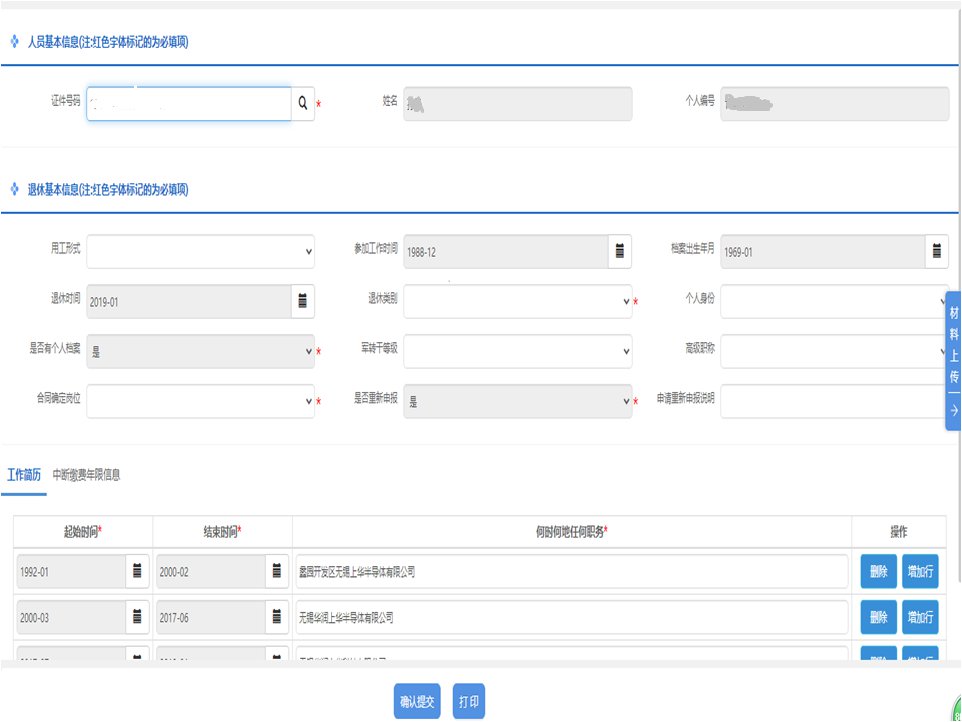Click the 打印 button
The height and width of the screenshot is (722, 962).
[x=468, y=702]
